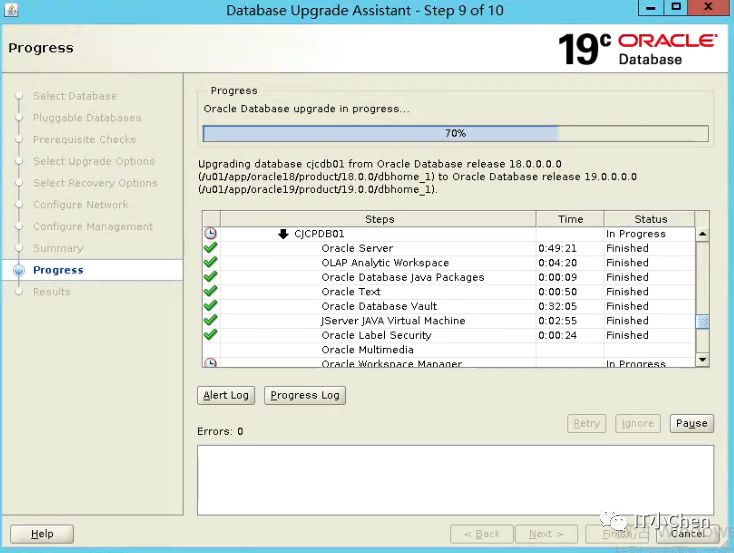This screenshot has width=734, height=553.
Task: Click the 0:00:09 time cell
Action: point(558,277)
